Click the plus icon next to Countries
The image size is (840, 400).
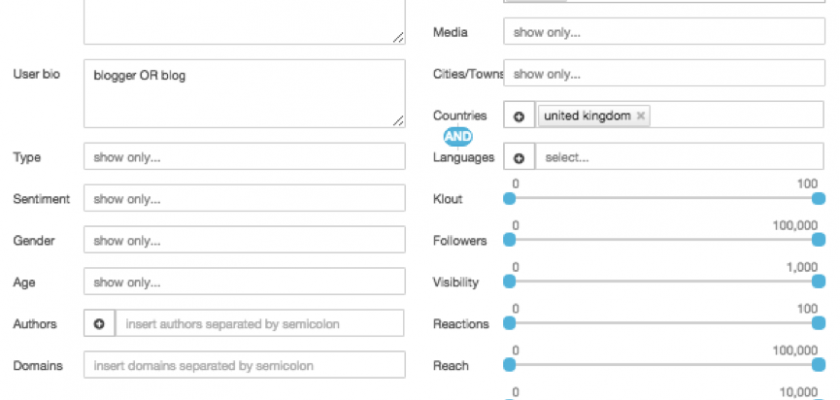(x=519, y=116)
